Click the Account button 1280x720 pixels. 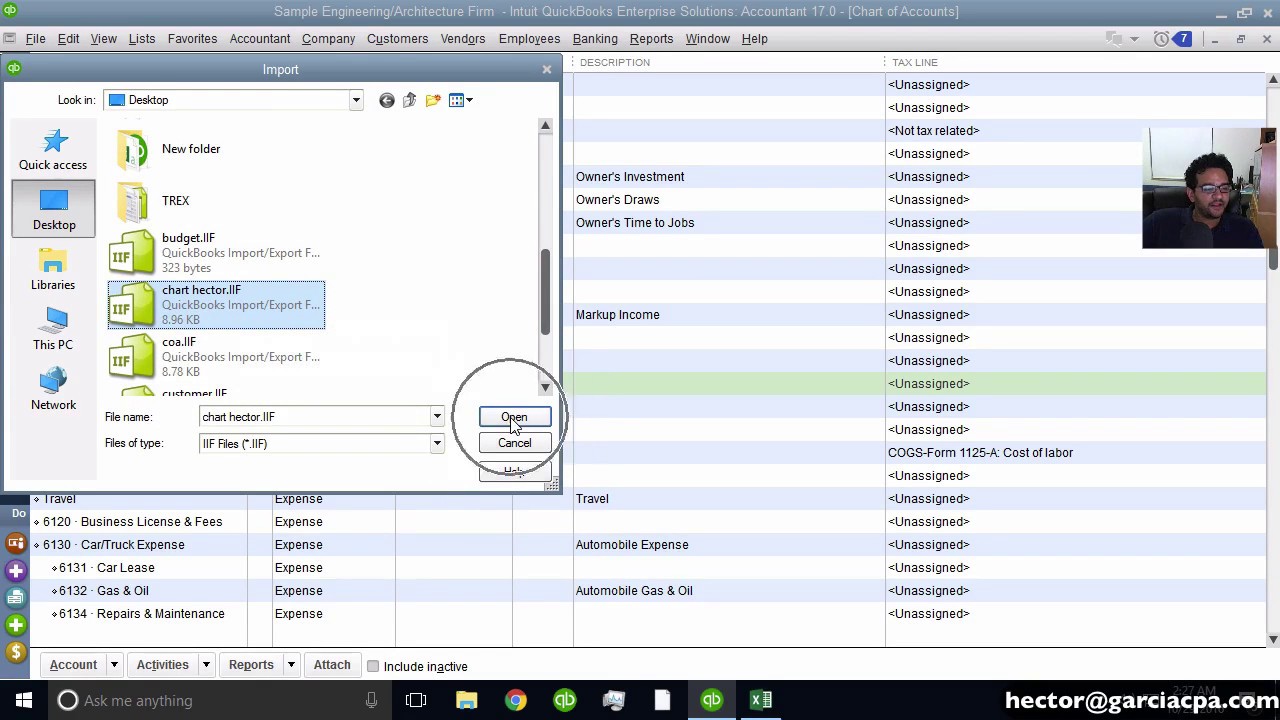(73, 665)
